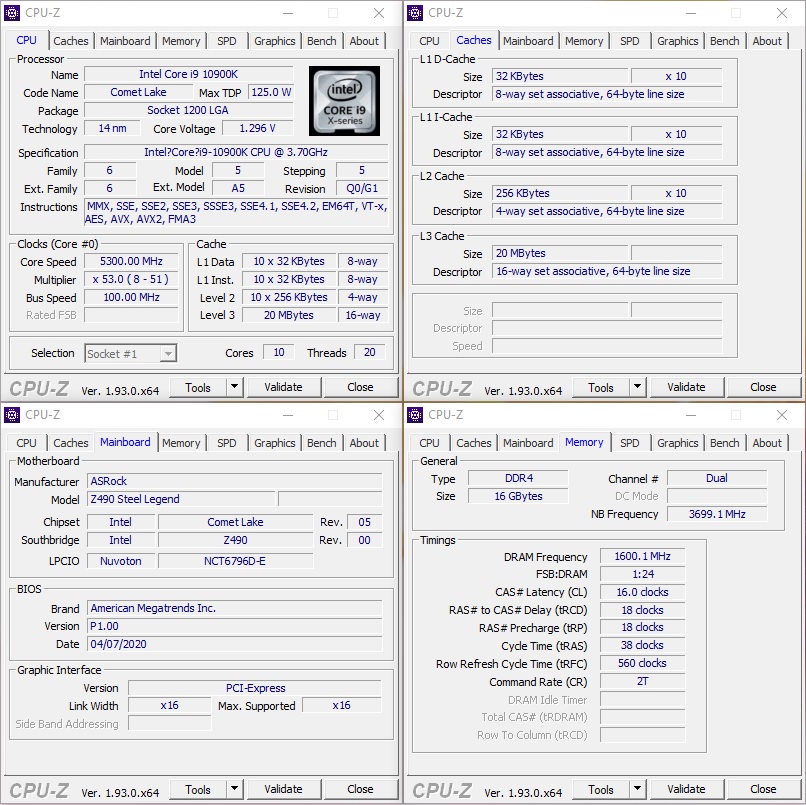Image resolution: width=806 pixels, height=805 pixels.
Task: Click the CPU-Z title icon in the Memory window
Action: pyautogui.click(x=416, y=415)
